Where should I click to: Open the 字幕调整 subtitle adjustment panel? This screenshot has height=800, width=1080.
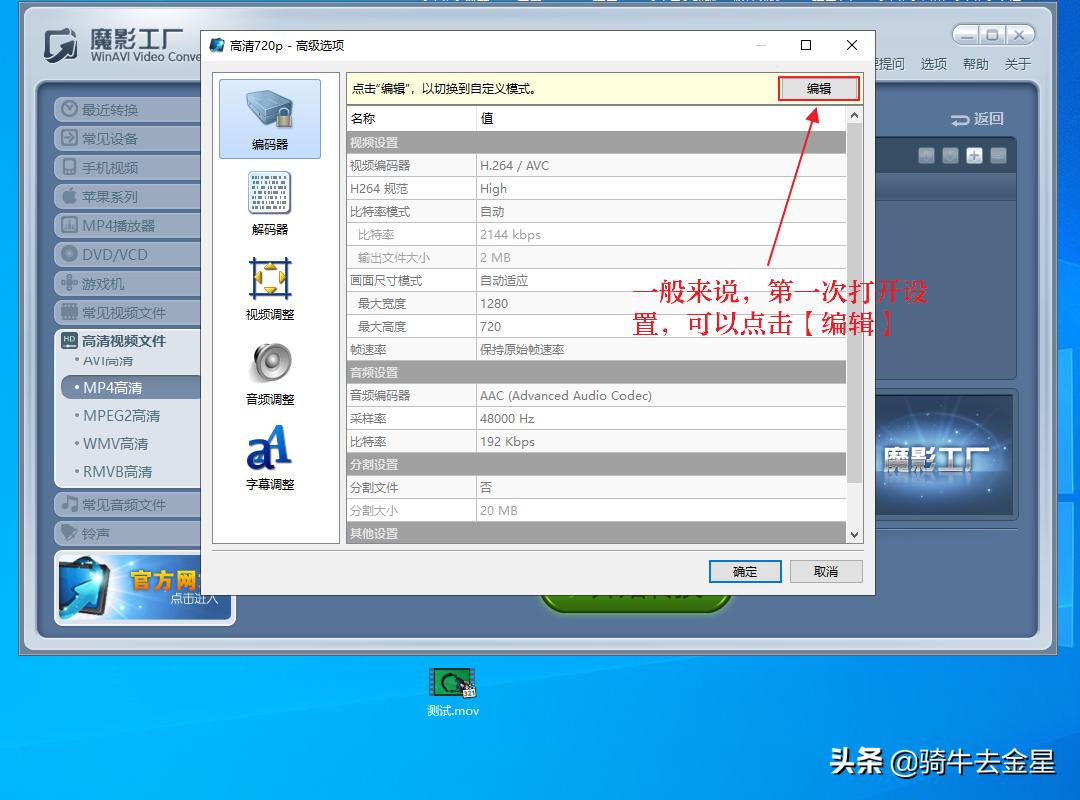[268, 455]
